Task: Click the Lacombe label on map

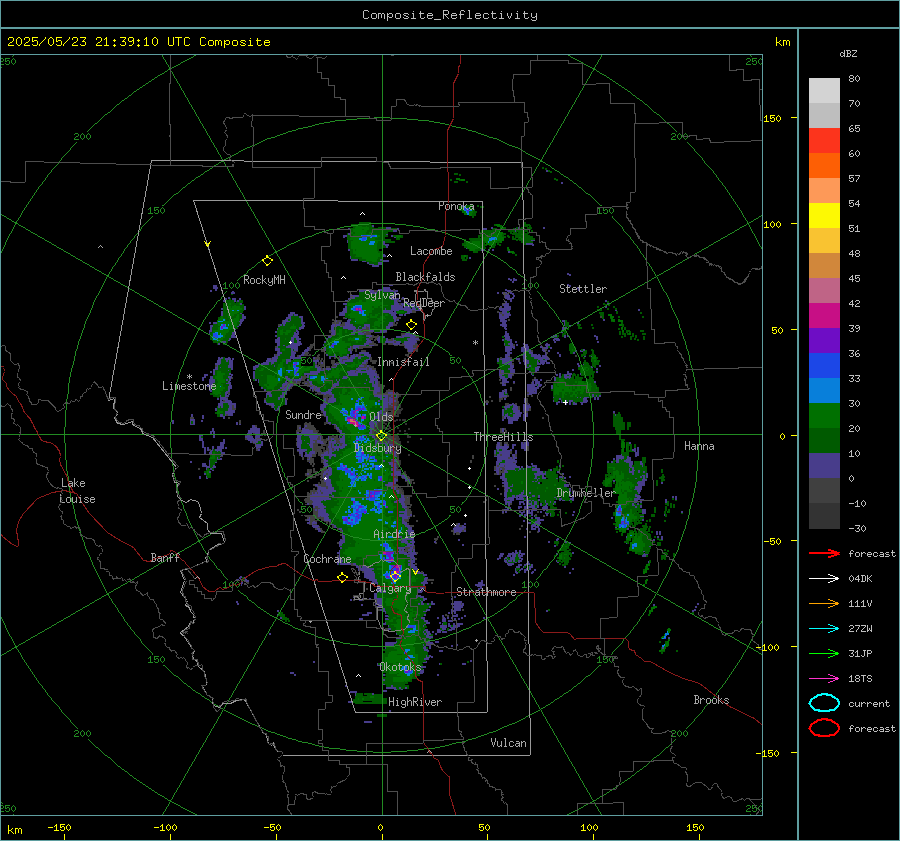Action: click(431, 251)
